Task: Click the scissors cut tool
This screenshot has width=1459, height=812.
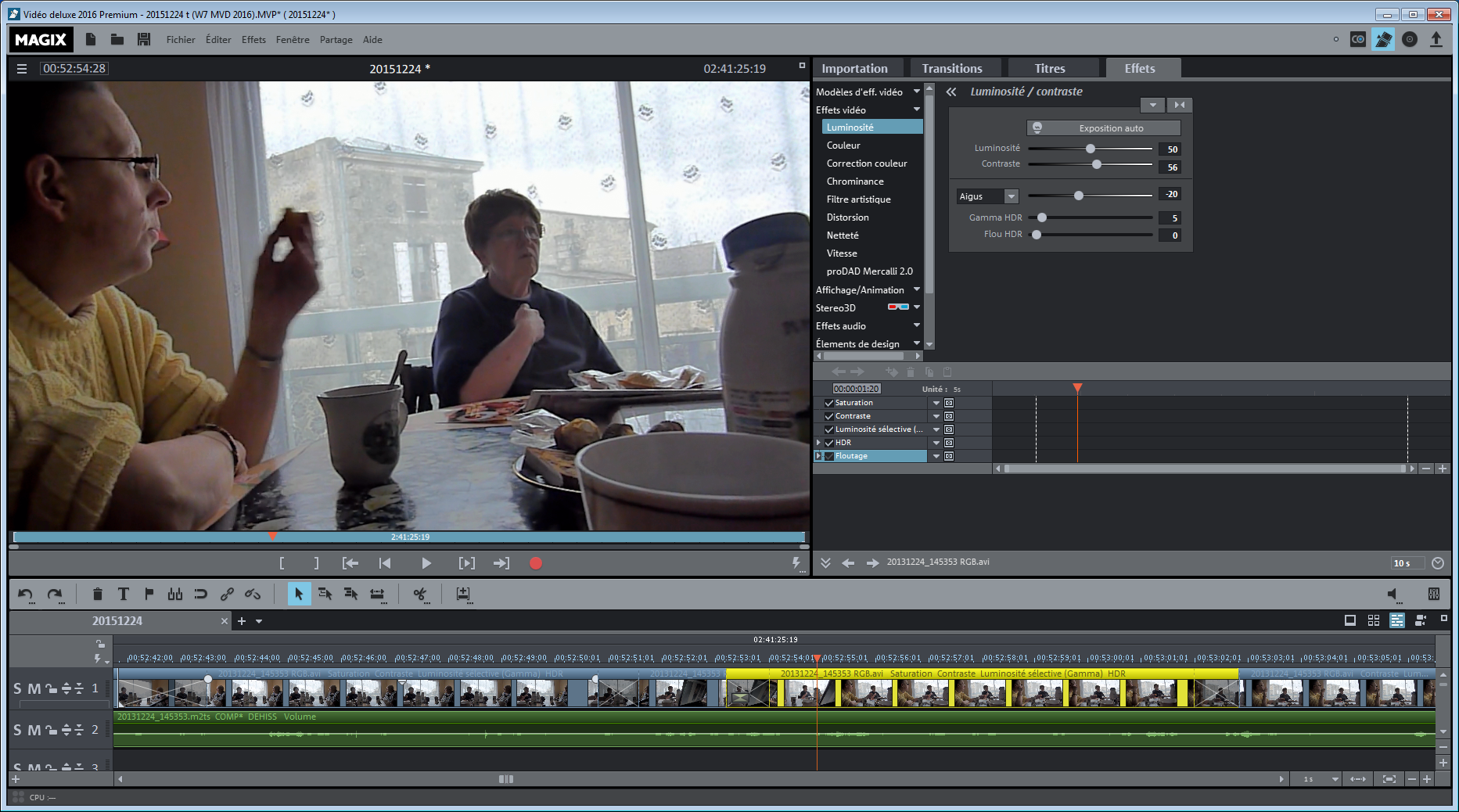Action: 420,595
